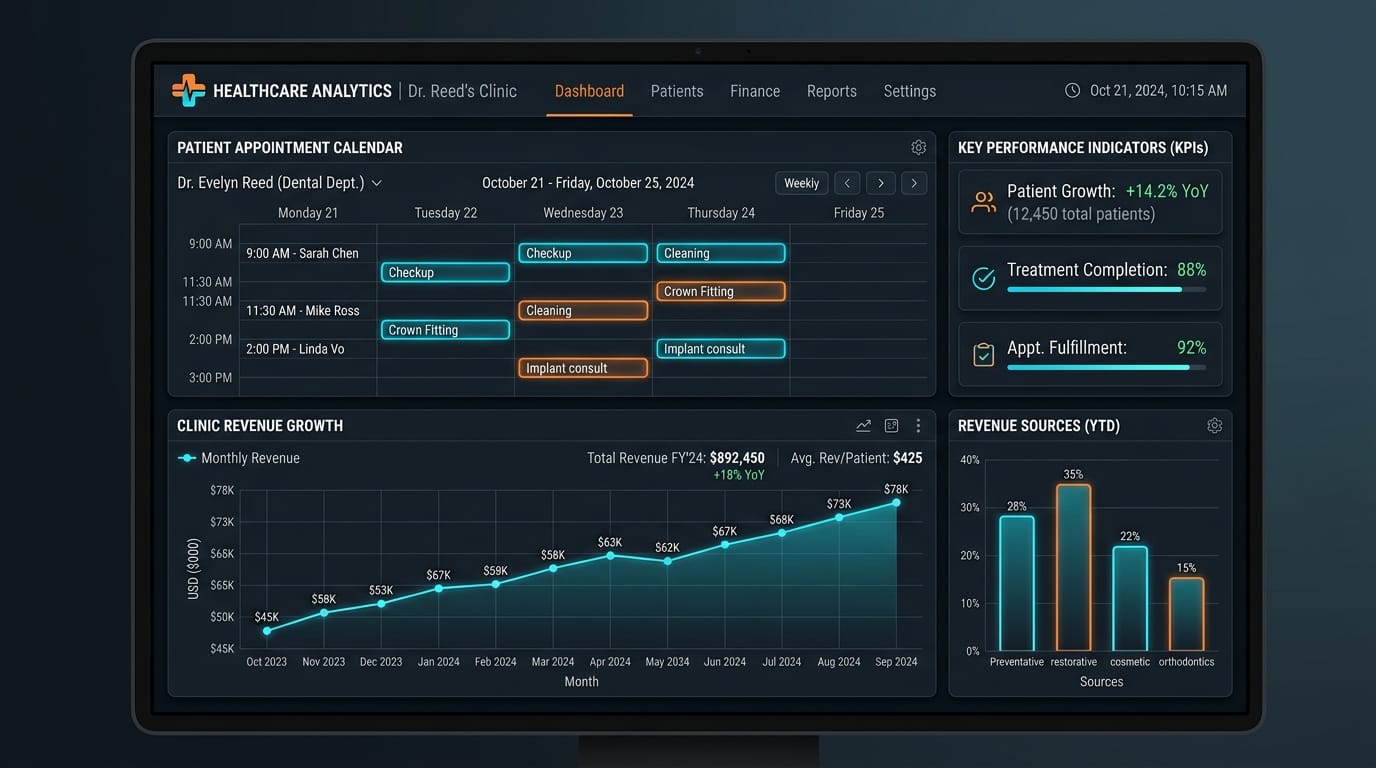This screenshot has width=1376, height=768.
Task: Open the appointment calendar settings gear
Action: point(918,147)
